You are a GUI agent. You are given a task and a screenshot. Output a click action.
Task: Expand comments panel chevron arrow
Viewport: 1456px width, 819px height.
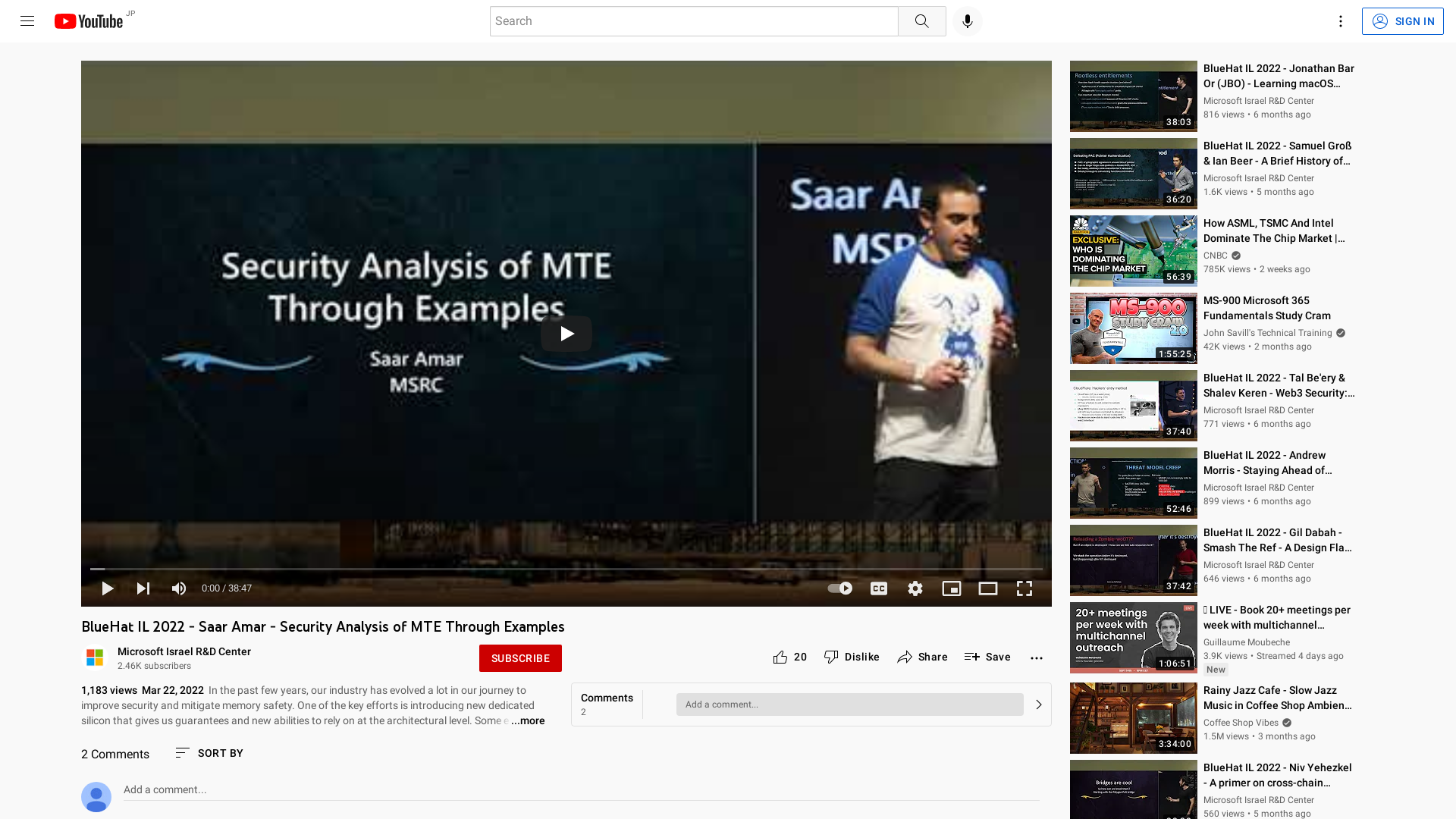[1038, 704]
